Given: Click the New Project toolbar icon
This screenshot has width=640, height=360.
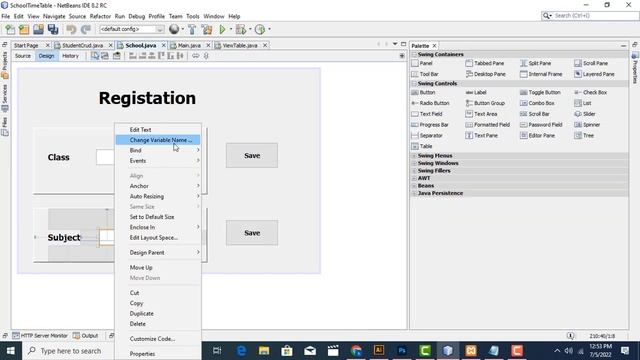Looking at the screenshot, I should tap(24, 29).
